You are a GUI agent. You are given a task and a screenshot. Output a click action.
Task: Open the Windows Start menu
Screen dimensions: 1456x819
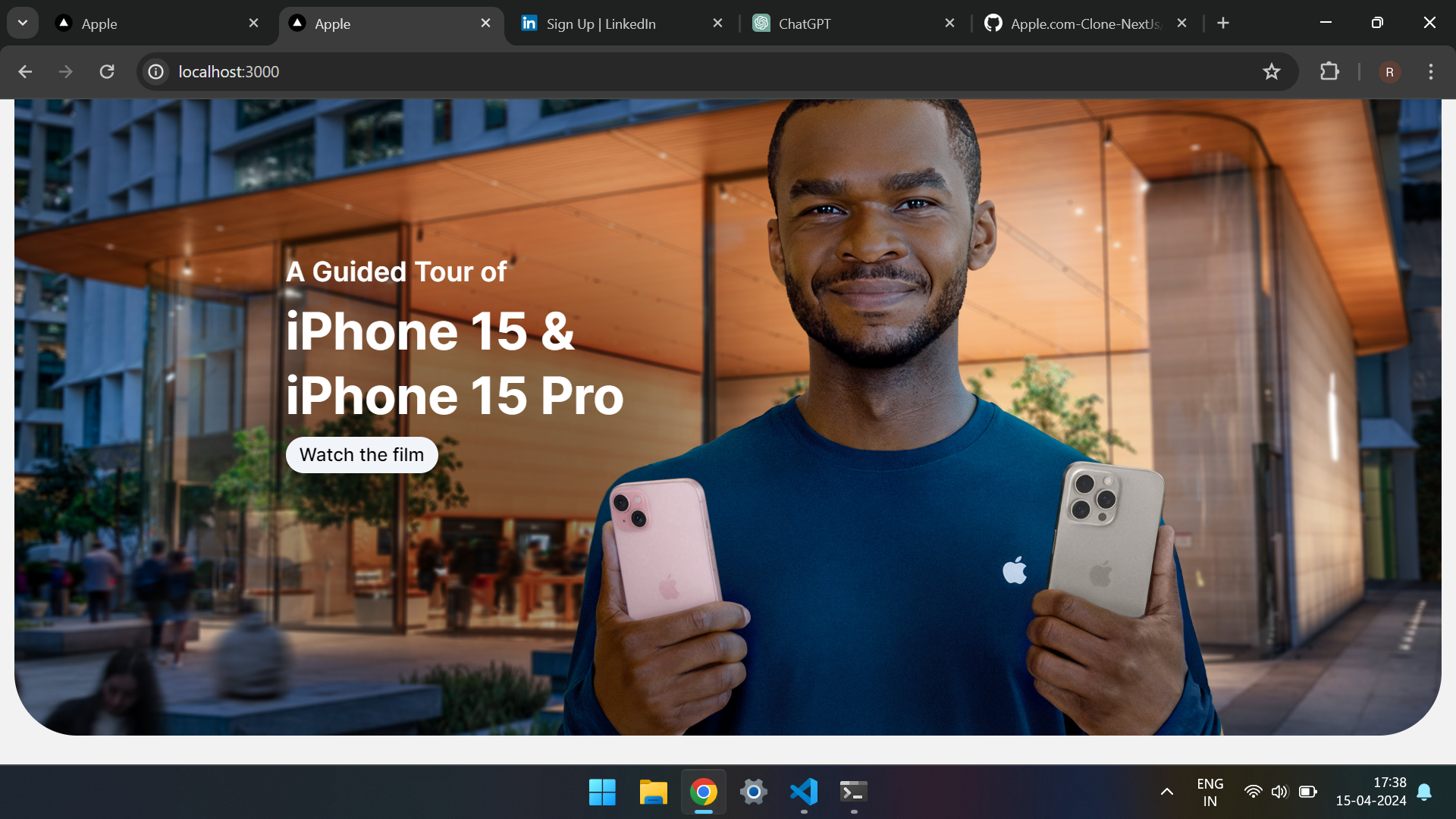point(602,792)
